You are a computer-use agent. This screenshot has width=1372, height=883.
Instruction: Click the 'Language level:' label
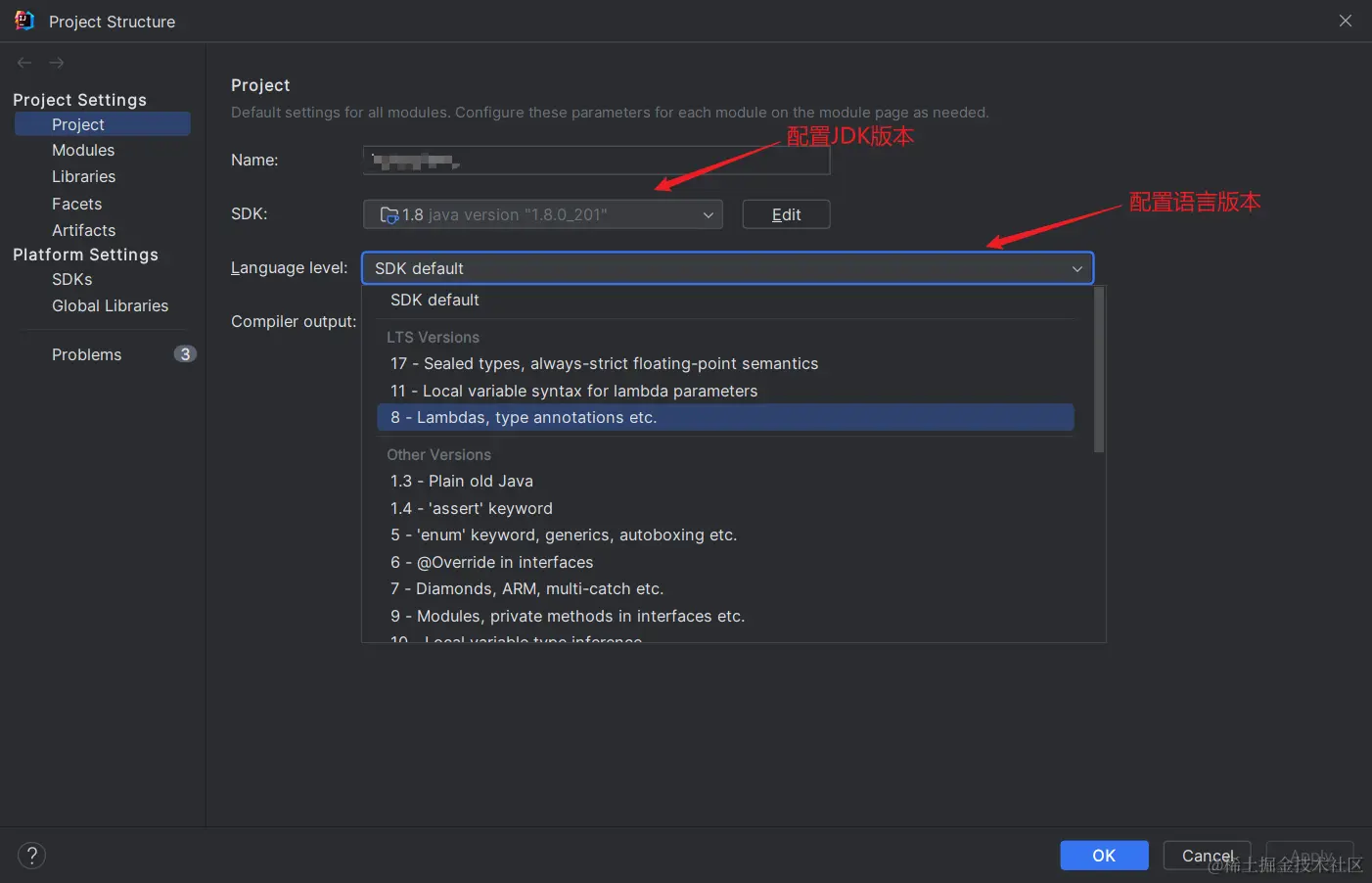click(289, 268)
